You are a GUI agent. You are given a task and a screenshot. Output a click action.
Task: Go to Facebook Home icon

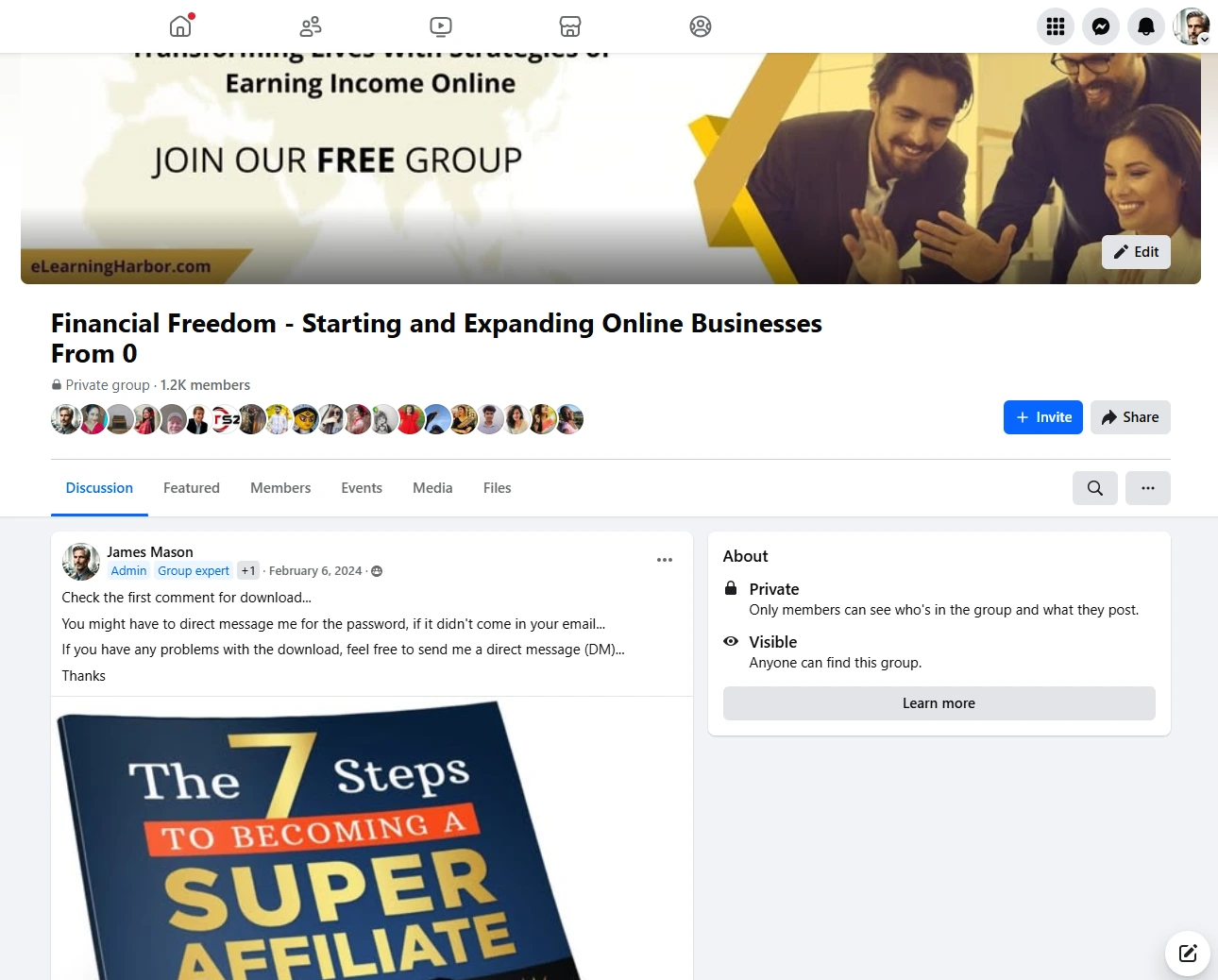coord(180,26)
